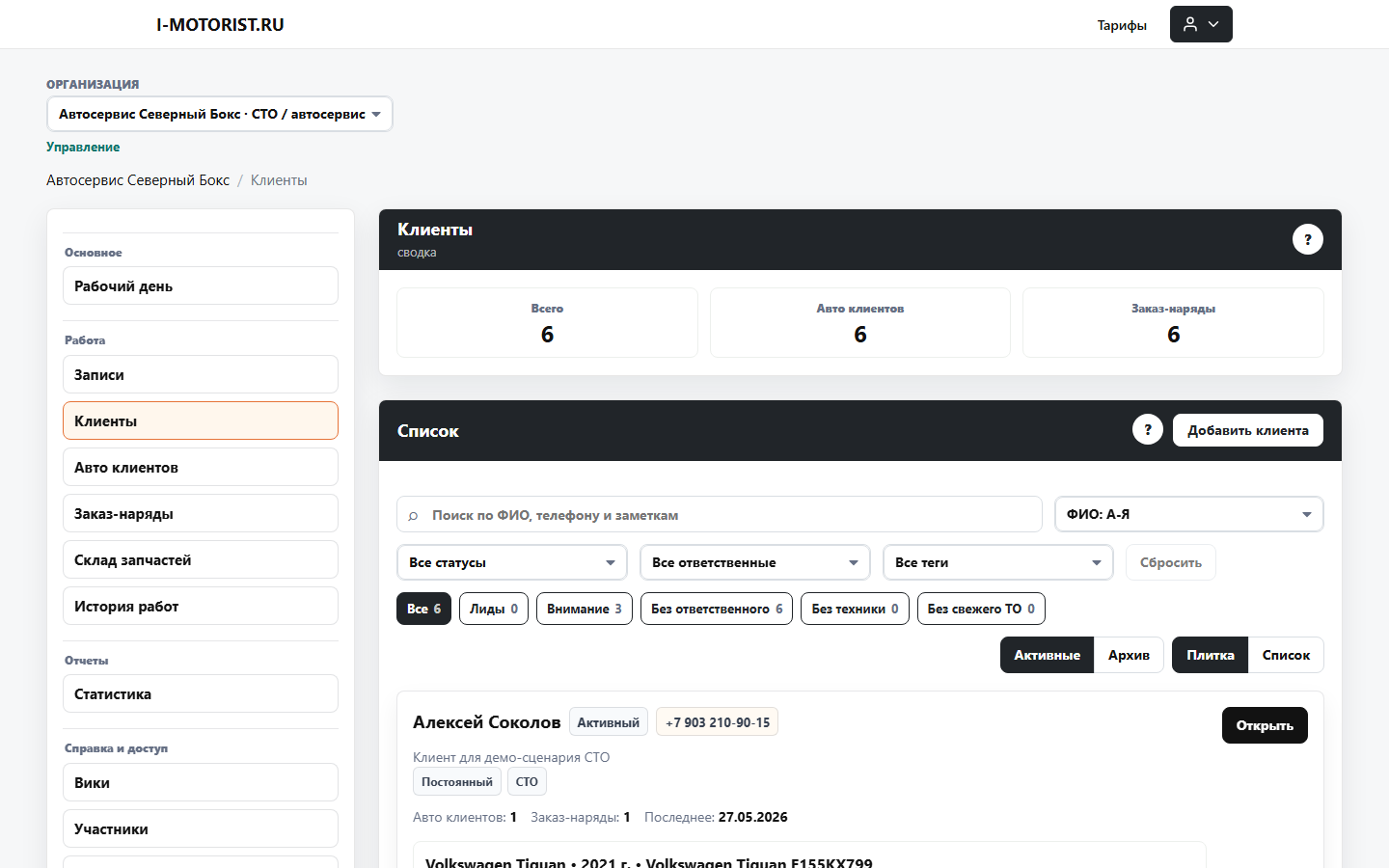Click the Сбросить filters button
Viewport: 1389px width, 868px height.
[1171, 562]
